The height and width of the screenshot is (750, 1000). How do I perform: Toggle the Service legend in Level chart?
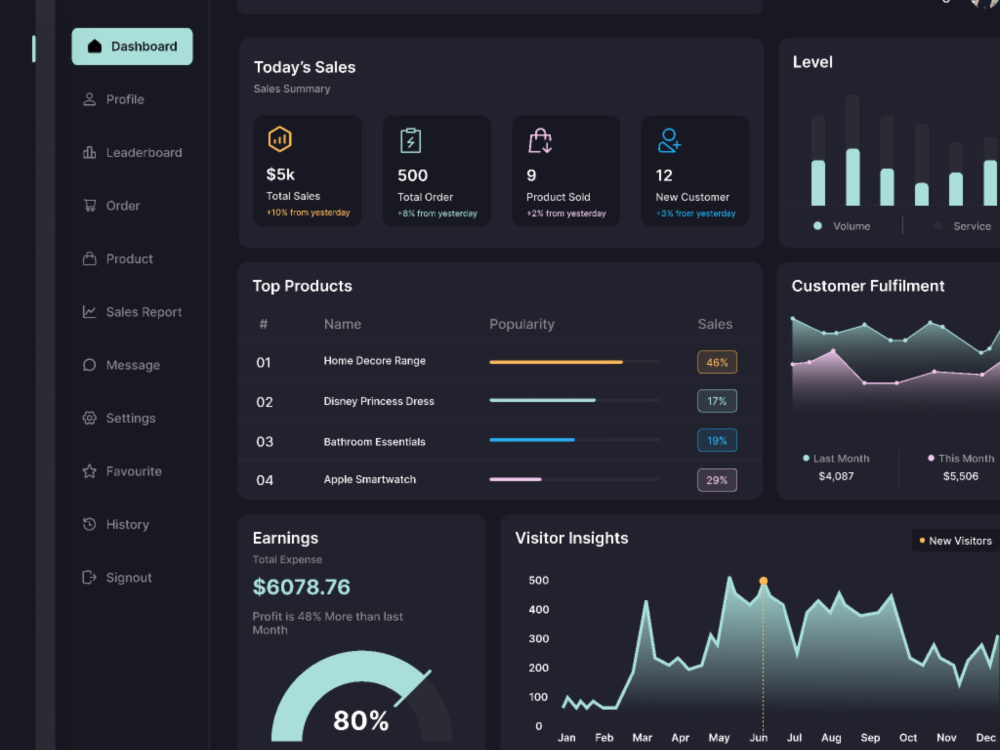coord(962,226)
